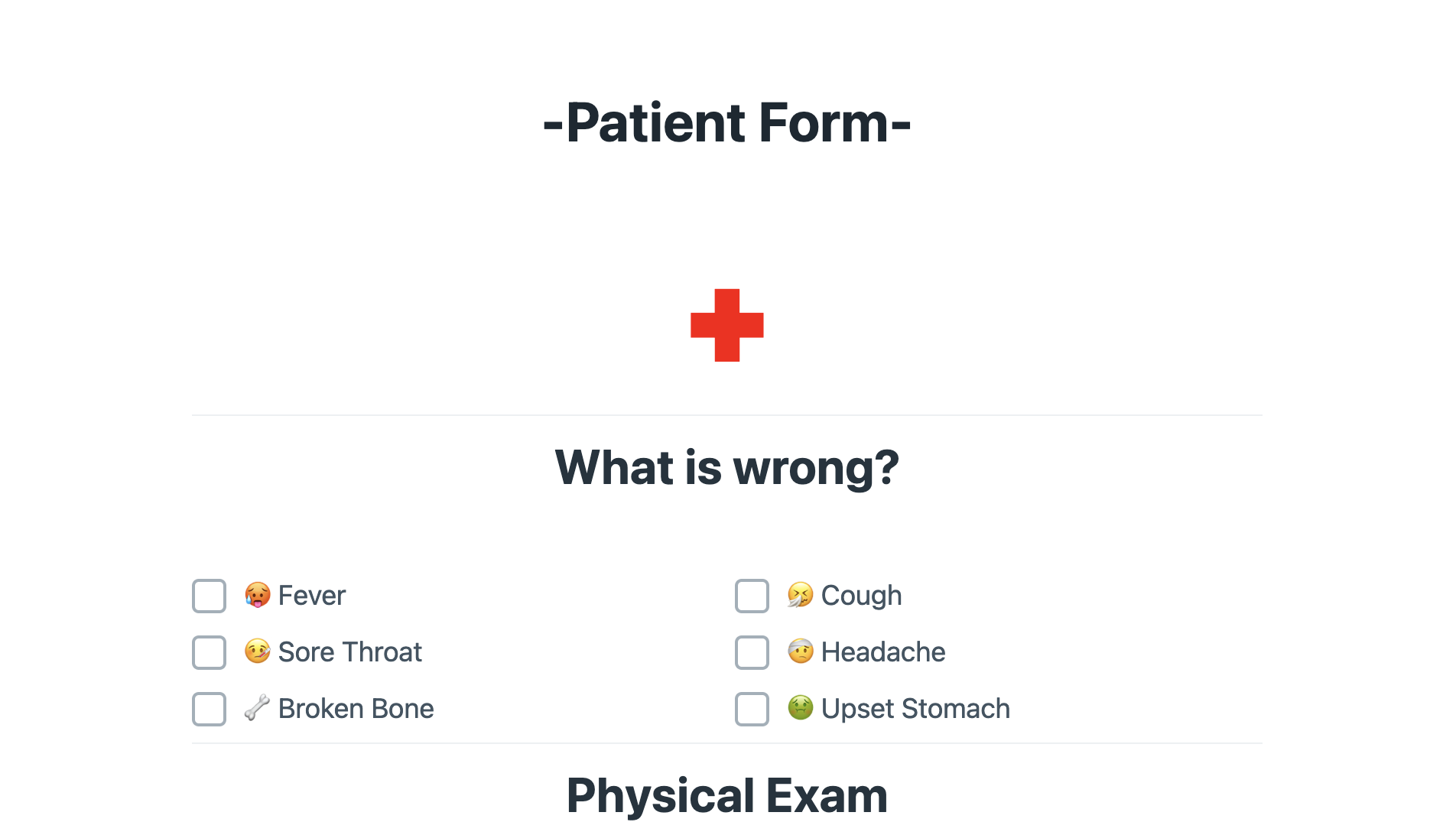
Task: Check the Fever checkbox
Action: tap(209, 596)
